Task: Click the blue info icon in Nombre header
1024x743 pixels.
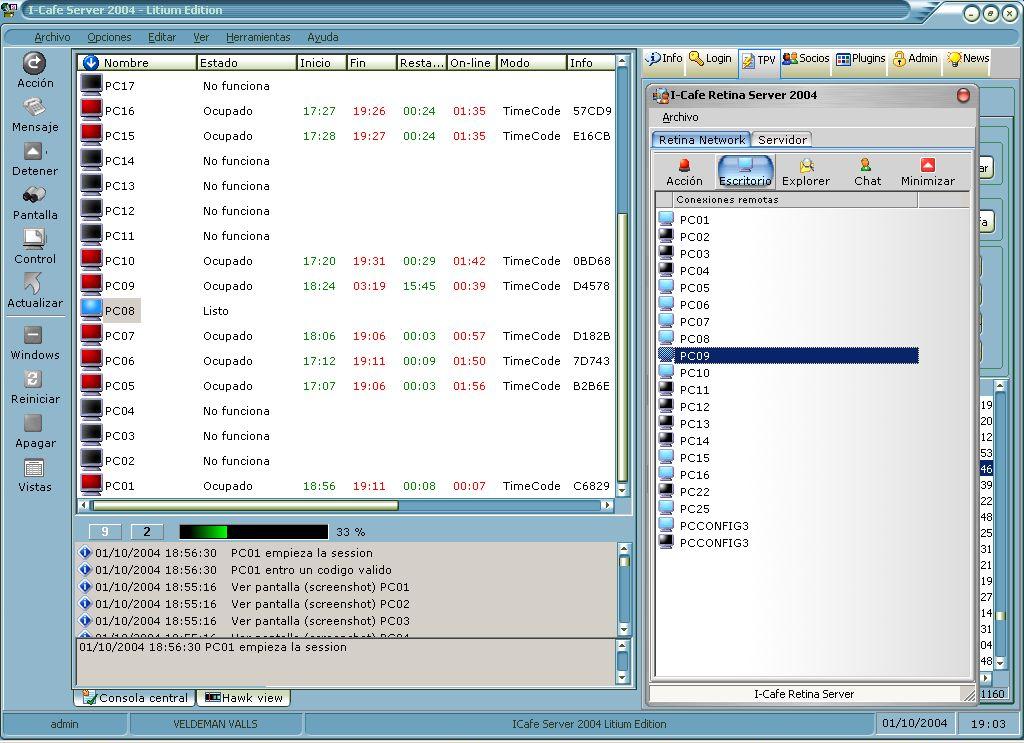Action: click(x=90, y=62)
